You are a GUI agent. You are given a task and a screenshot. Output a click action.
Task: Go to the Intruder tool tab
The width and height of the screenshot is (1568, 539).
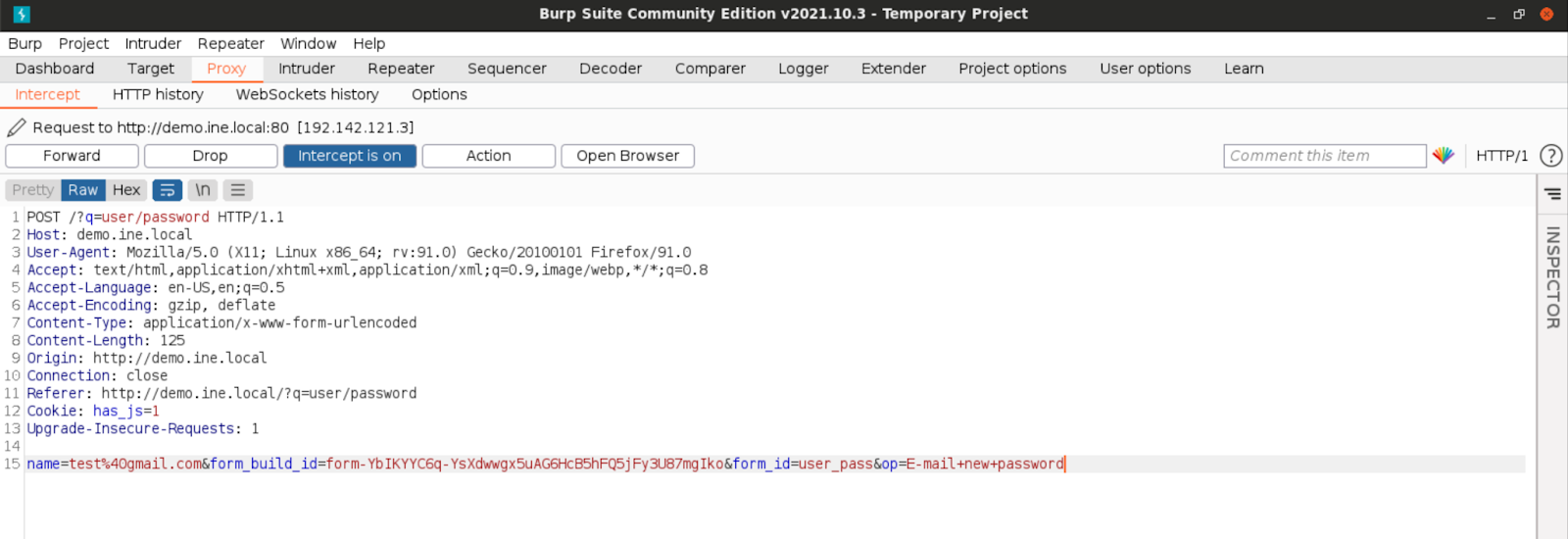tap(307, 69)
